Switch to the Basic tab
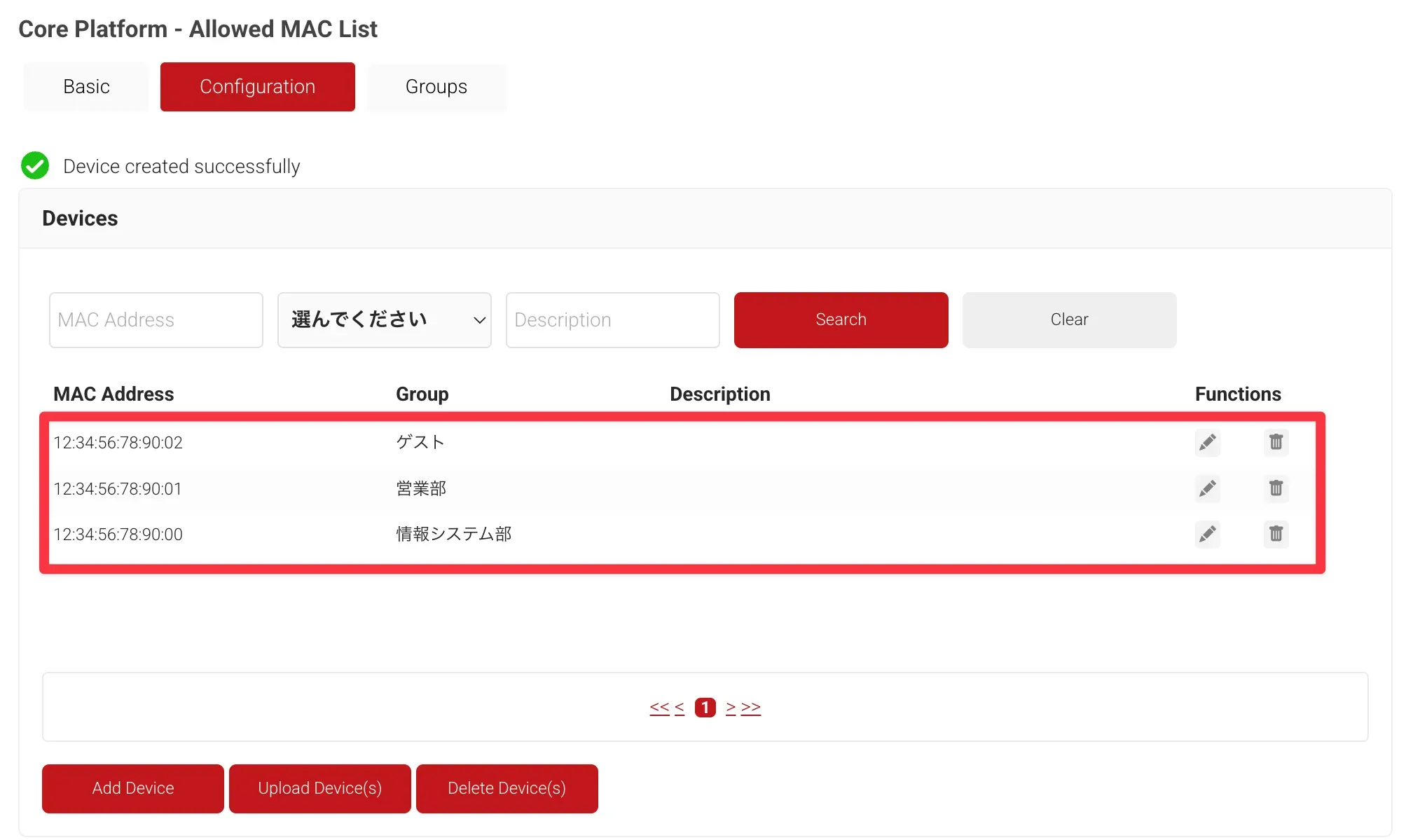Screen dimensions: 1413x840 coord(86,87)
